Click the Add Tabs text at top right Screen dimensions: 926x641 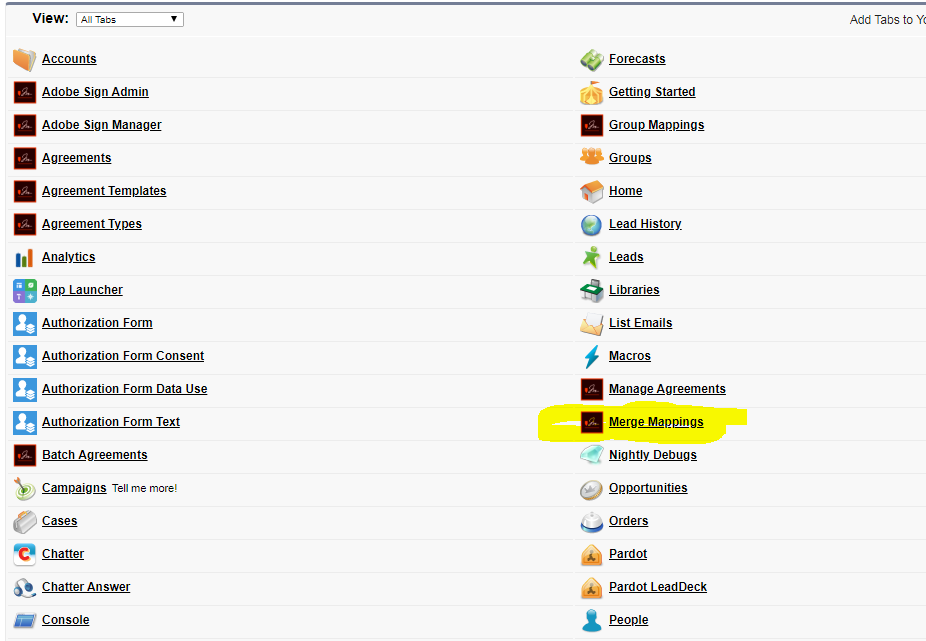pyautogui.click(x=887, y=20)
